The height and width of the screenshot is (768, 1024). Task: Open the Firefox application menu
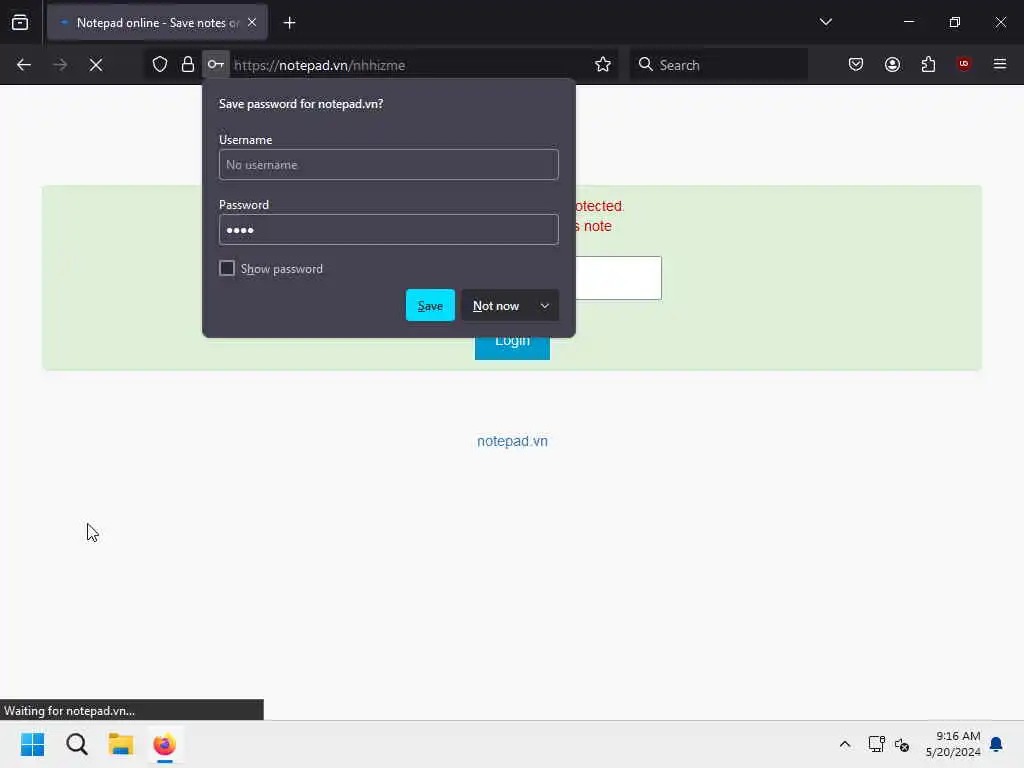coord(1000,64)
